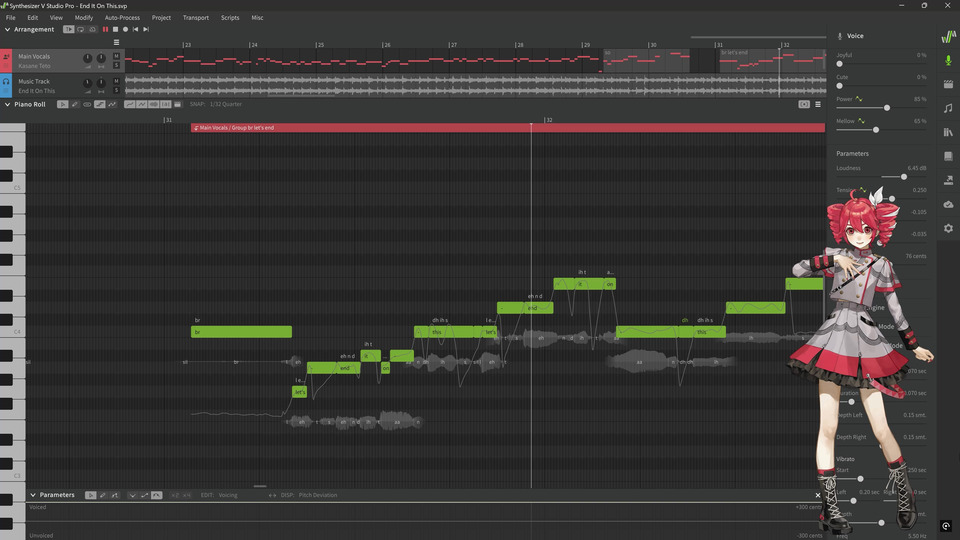Toggle Piano Roll waveform display button
The height and width of the screenshot is (540, 960).
154,104
